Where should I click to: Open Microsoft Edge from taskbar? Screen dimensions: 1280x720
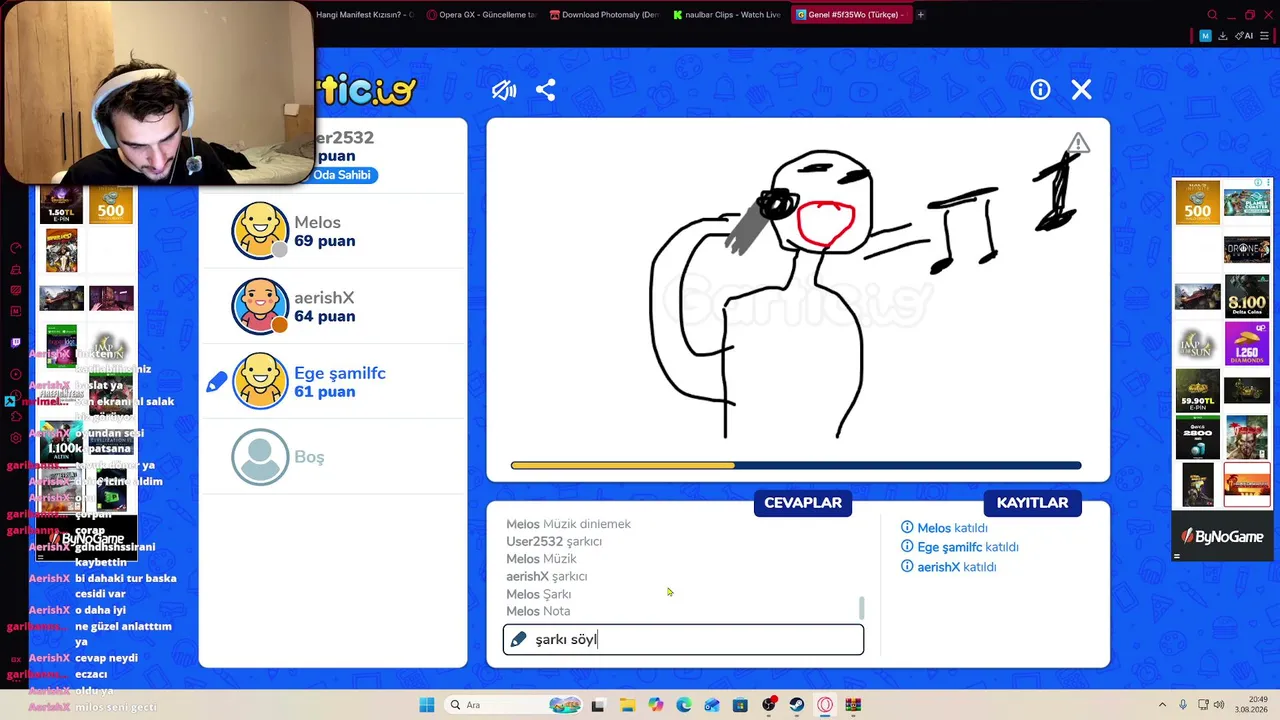[x=684, y=705]
